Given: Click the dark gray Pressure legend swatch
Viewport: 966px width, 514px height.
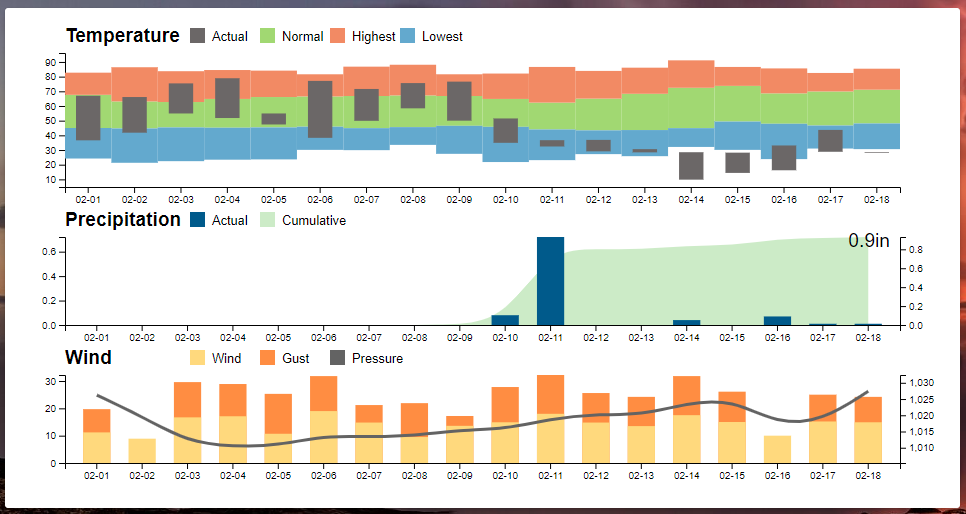Looking at the screenshot, I should point(338,358).
